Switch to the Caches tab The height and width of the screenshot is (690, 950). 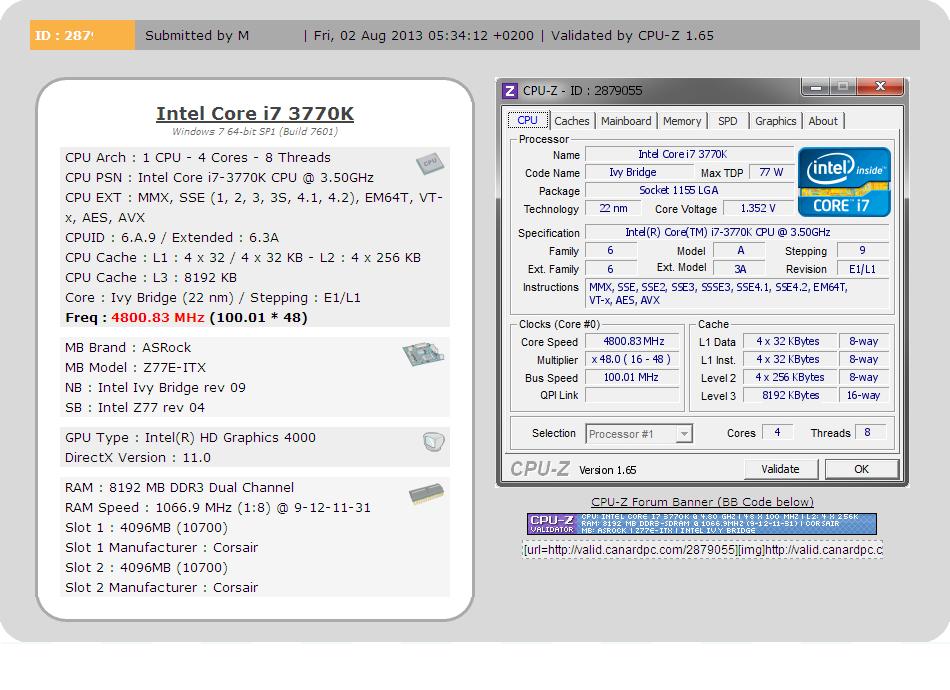tap(571, 121)
